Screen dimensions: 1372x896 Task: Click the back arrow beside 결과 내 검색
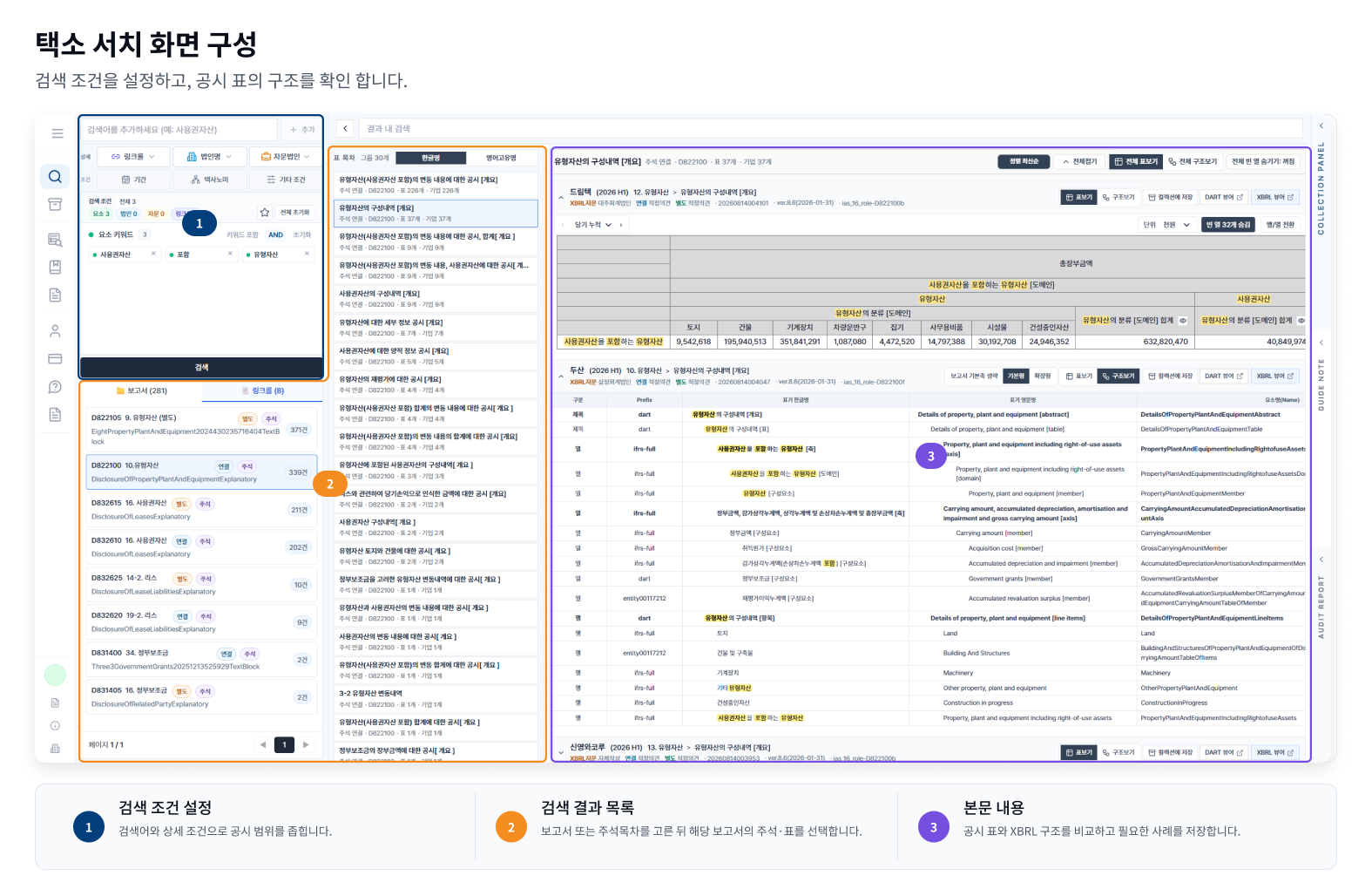pyautogui.click(x=345, y=128)
